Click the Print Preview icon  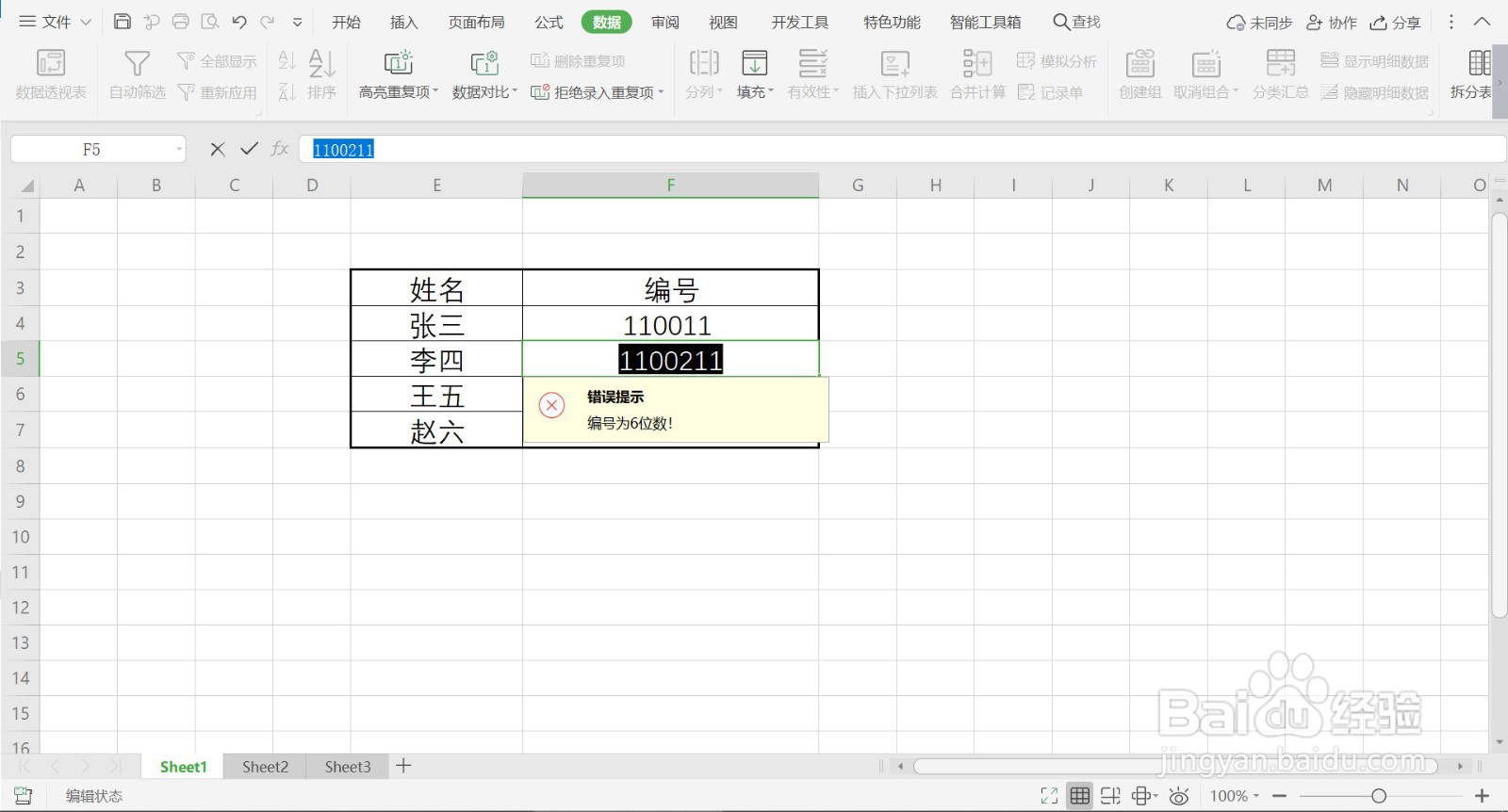pyautogui.click(x=210, y=22)
